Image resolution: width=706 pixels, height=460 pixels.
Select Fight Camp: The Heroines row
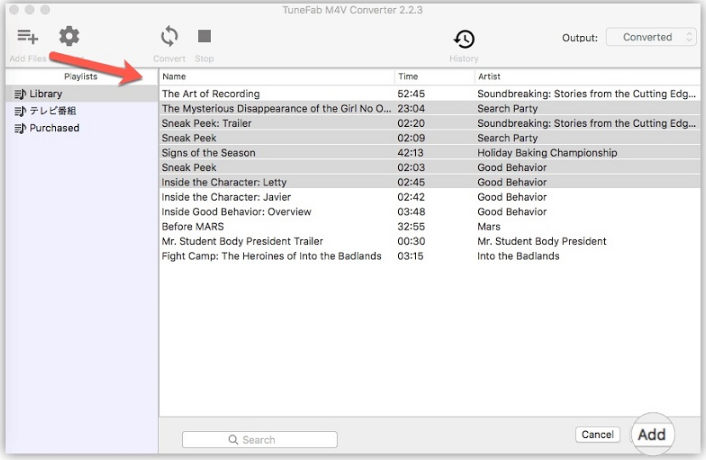(430, 256)
